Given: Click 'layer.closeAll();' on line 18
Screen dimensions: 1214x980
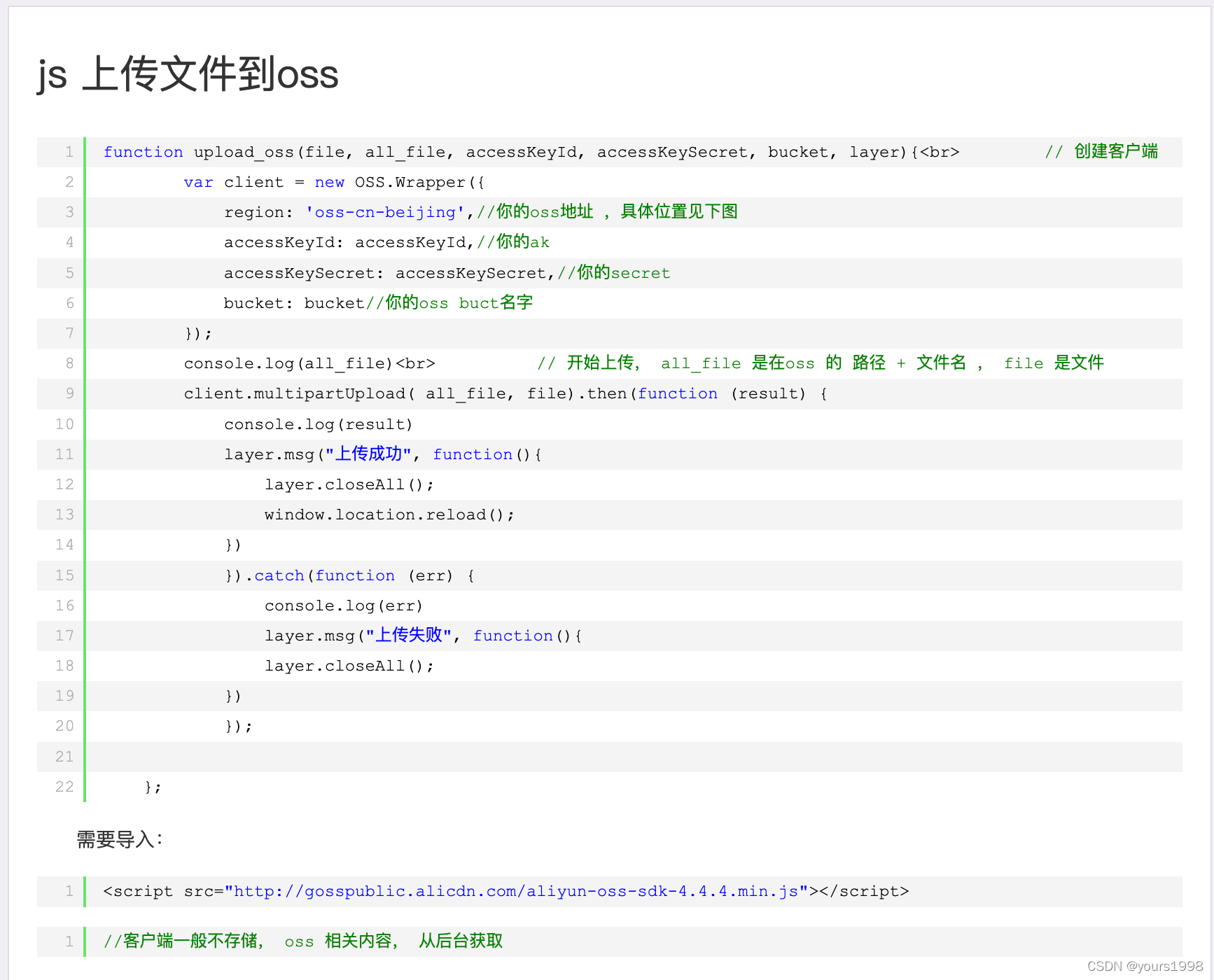Looking at the screenshot, I should pos(349,666).
